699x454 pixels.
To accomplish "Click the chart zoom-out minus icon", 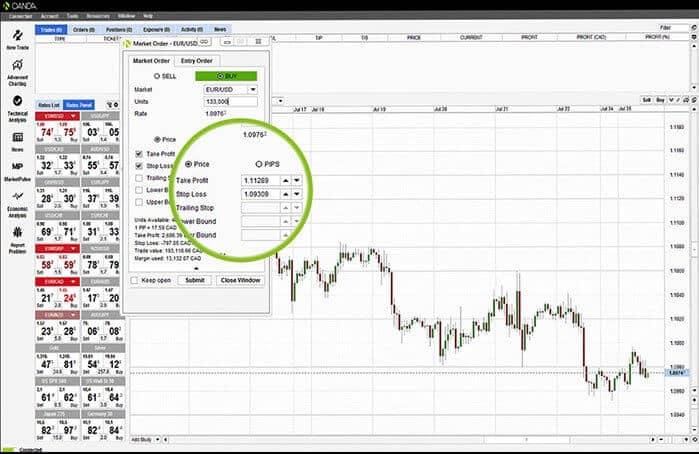I will (661, 440).
